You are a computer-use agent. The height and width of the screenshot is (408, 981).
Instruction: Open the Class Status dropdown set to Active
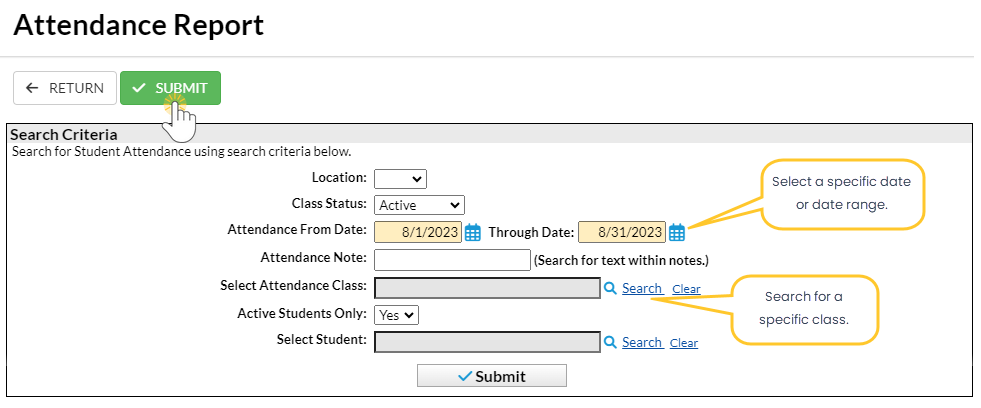coord(419,205)
